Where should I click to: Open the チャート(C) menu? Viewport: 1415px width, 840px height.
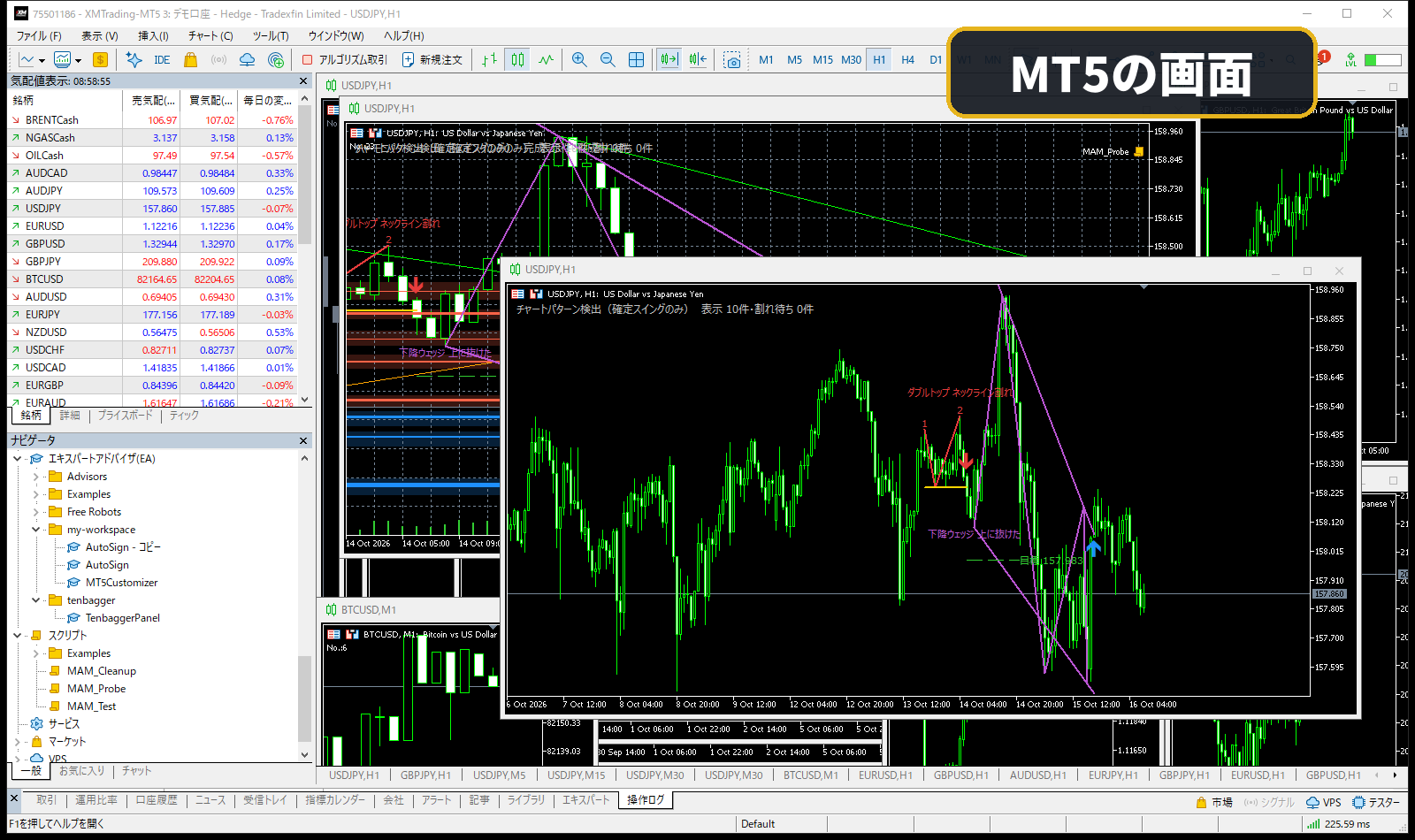(x=210, y=36)
